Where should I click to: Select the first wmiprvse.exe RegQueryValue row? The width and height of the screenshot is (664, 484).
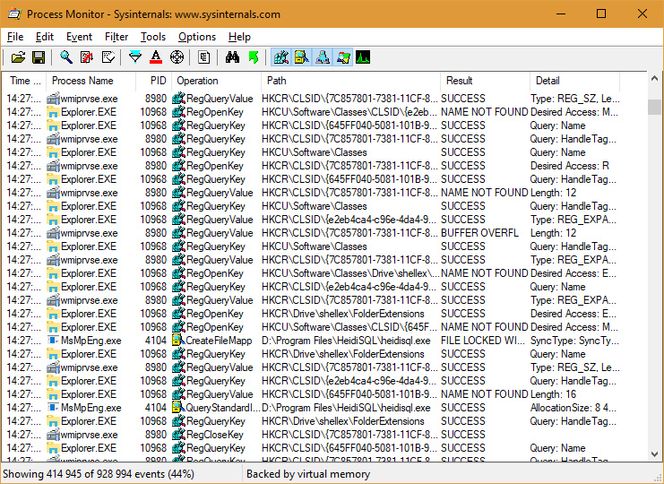pos(313,98)
